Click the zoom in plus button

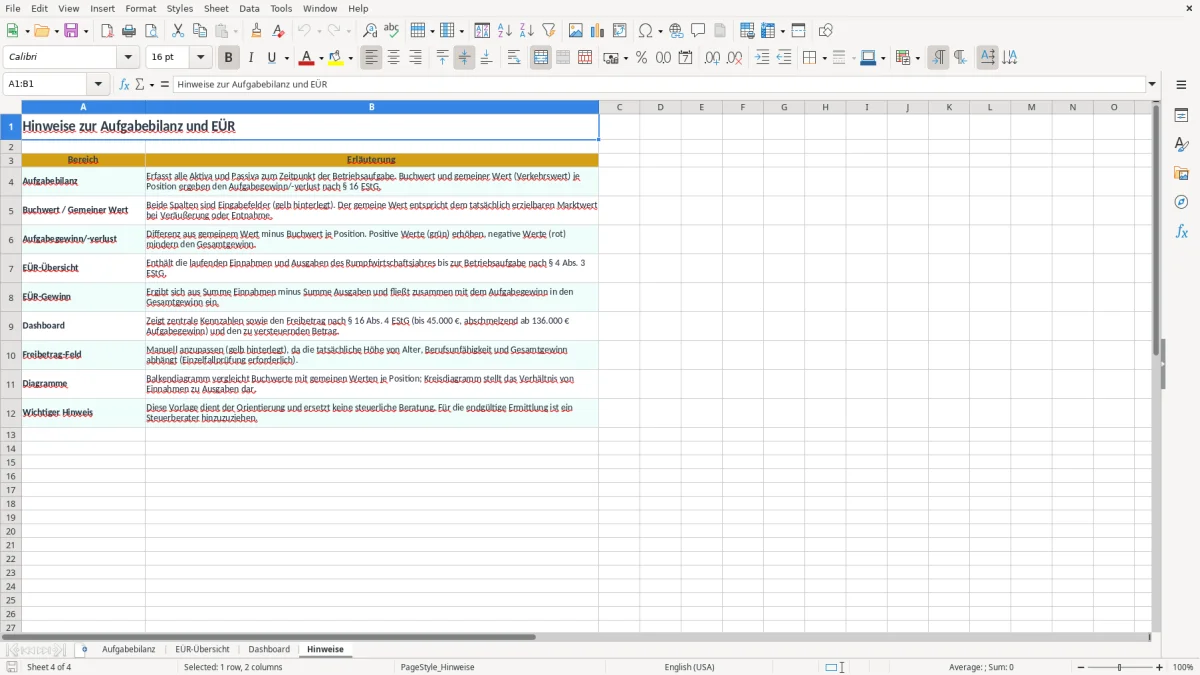1160,667
